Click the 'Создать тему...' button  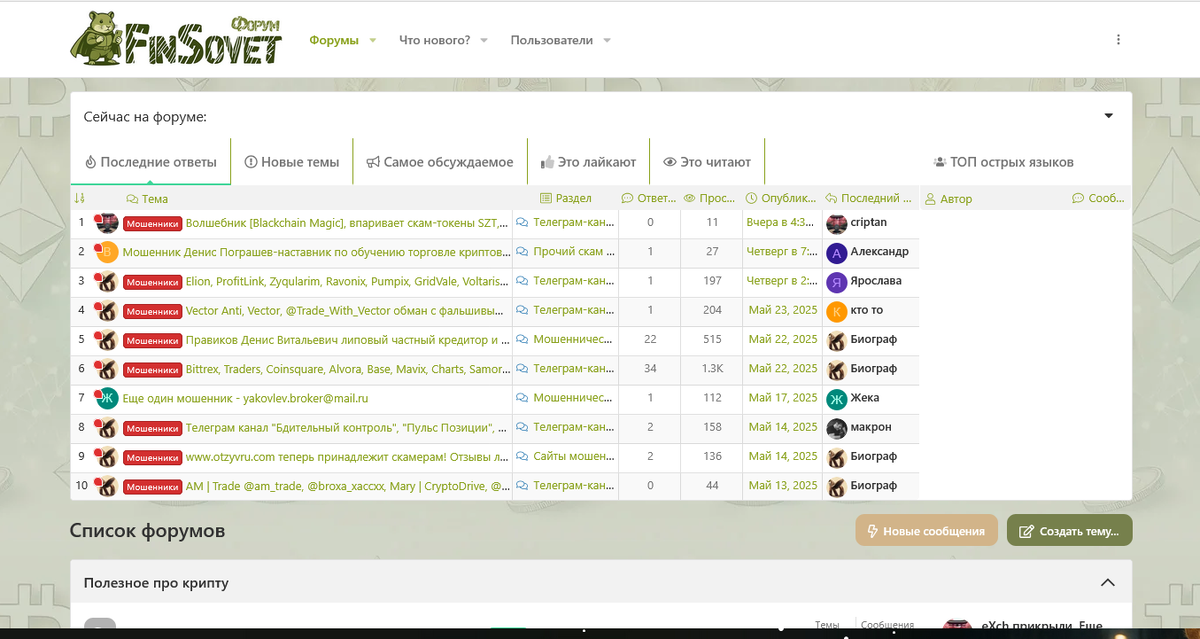coord(1070,531)
